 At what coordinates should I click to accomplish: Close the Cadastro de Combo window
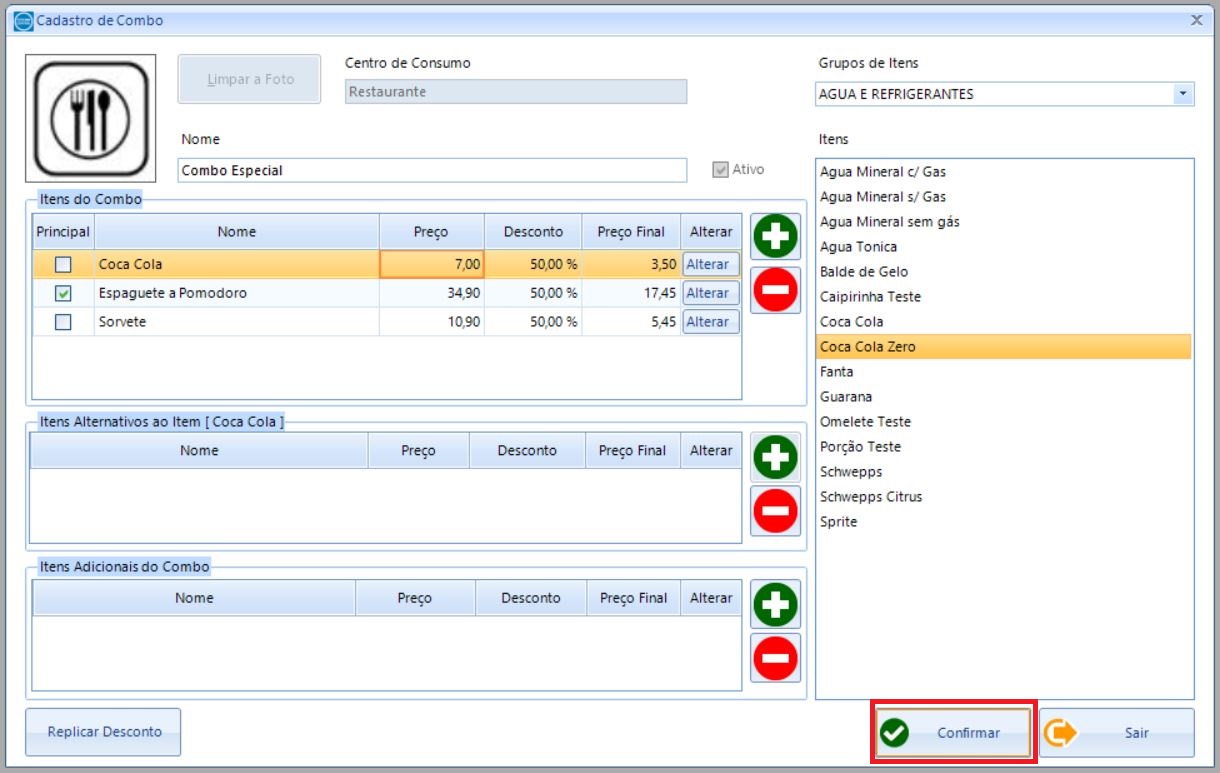tap(1197, 19)
